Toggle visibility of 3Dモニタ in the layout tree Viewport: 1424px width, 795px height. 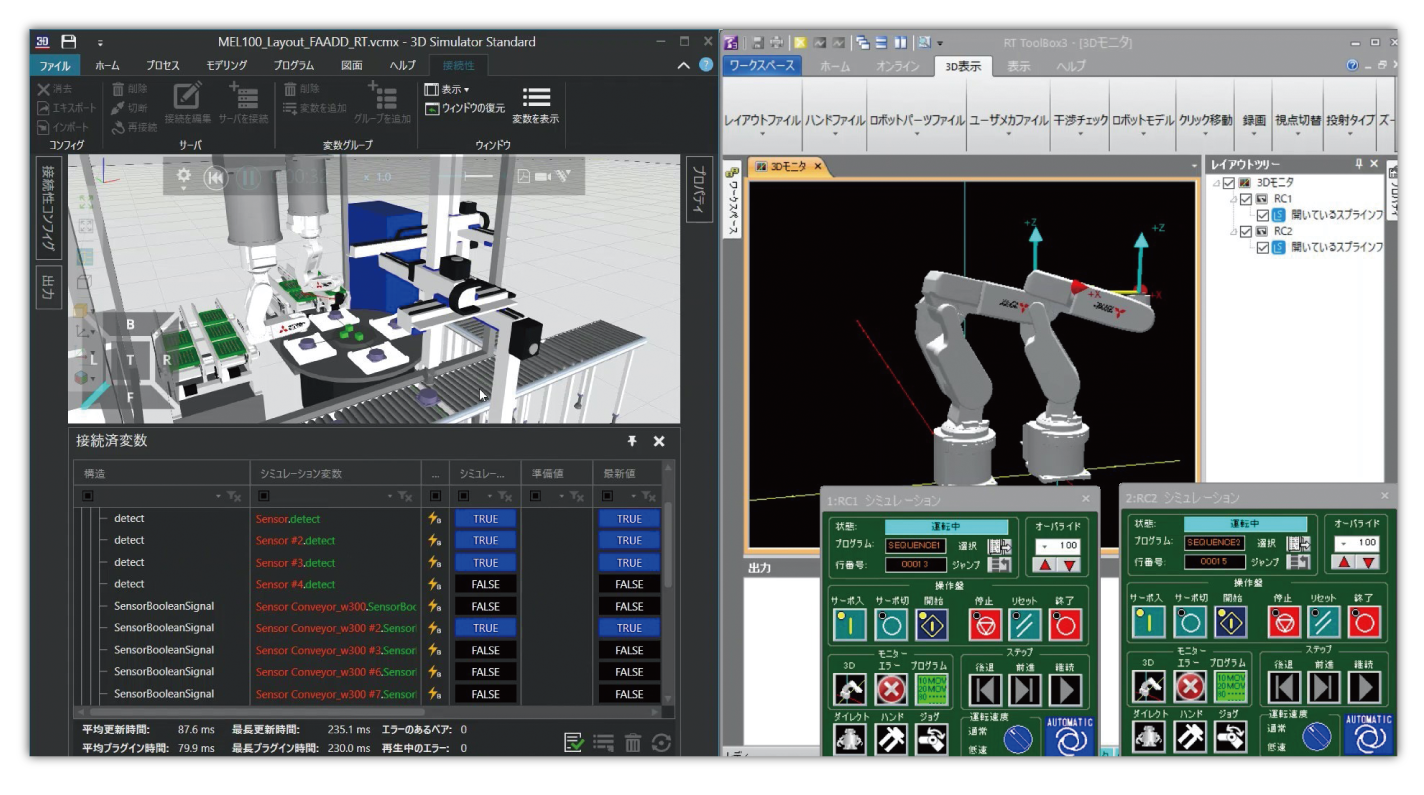pyautogui.click(x=1230, y=183)
